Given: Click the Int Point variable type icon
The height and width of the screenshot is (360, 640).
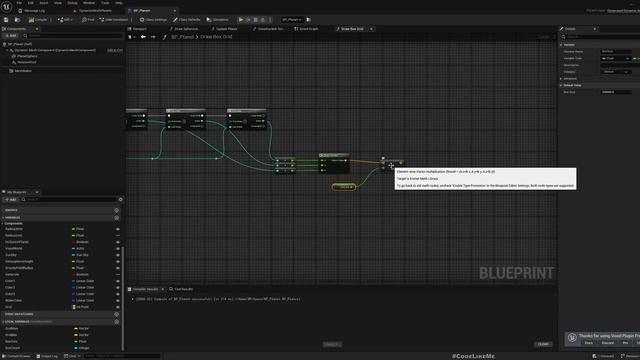Looking at the screenshot, I should (74, 307).
